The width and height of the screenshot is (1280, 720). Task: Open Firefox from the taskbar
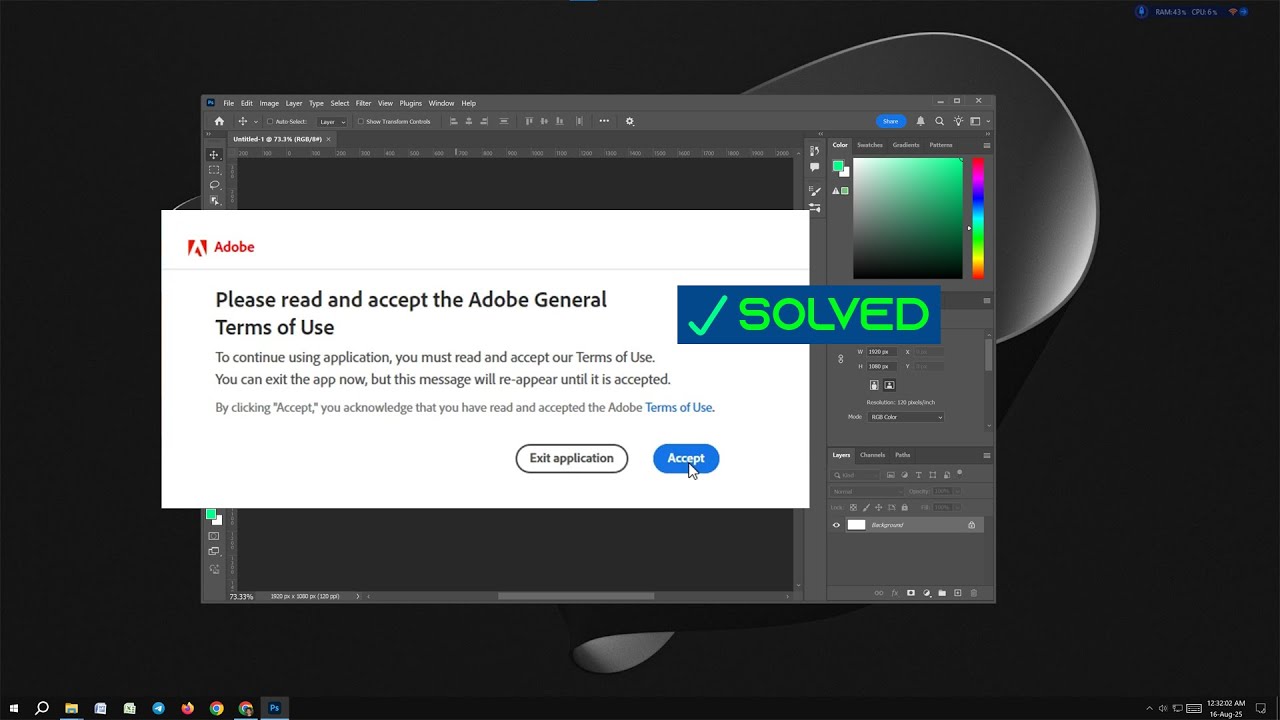point(187,708)
